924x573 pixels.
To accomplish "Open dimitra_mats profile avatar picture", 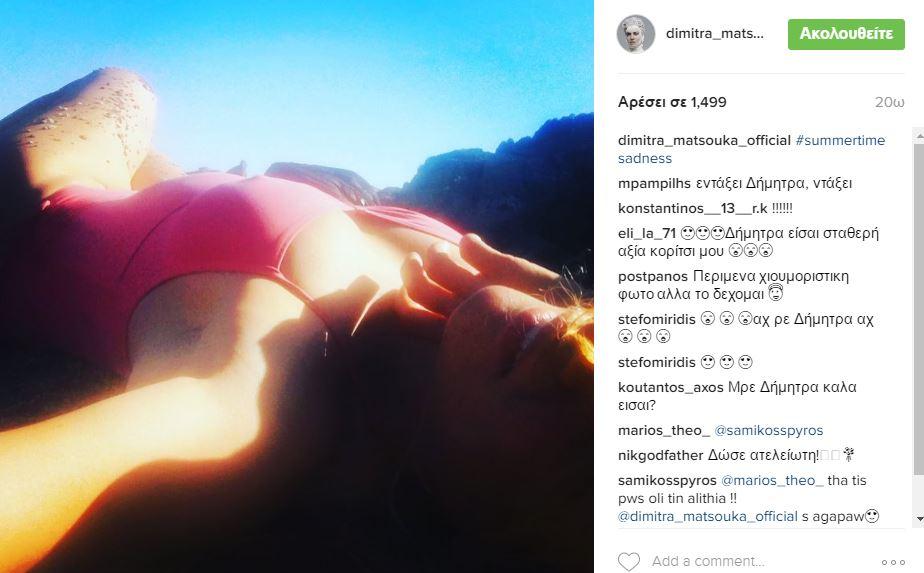I will [636, 34].
